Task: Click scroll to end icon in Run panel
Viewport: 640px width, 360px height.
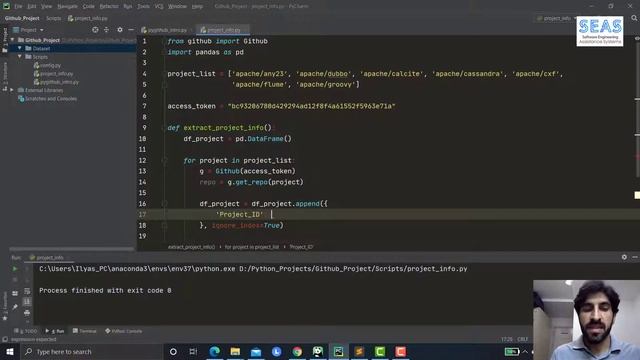Action: [27, 302]
